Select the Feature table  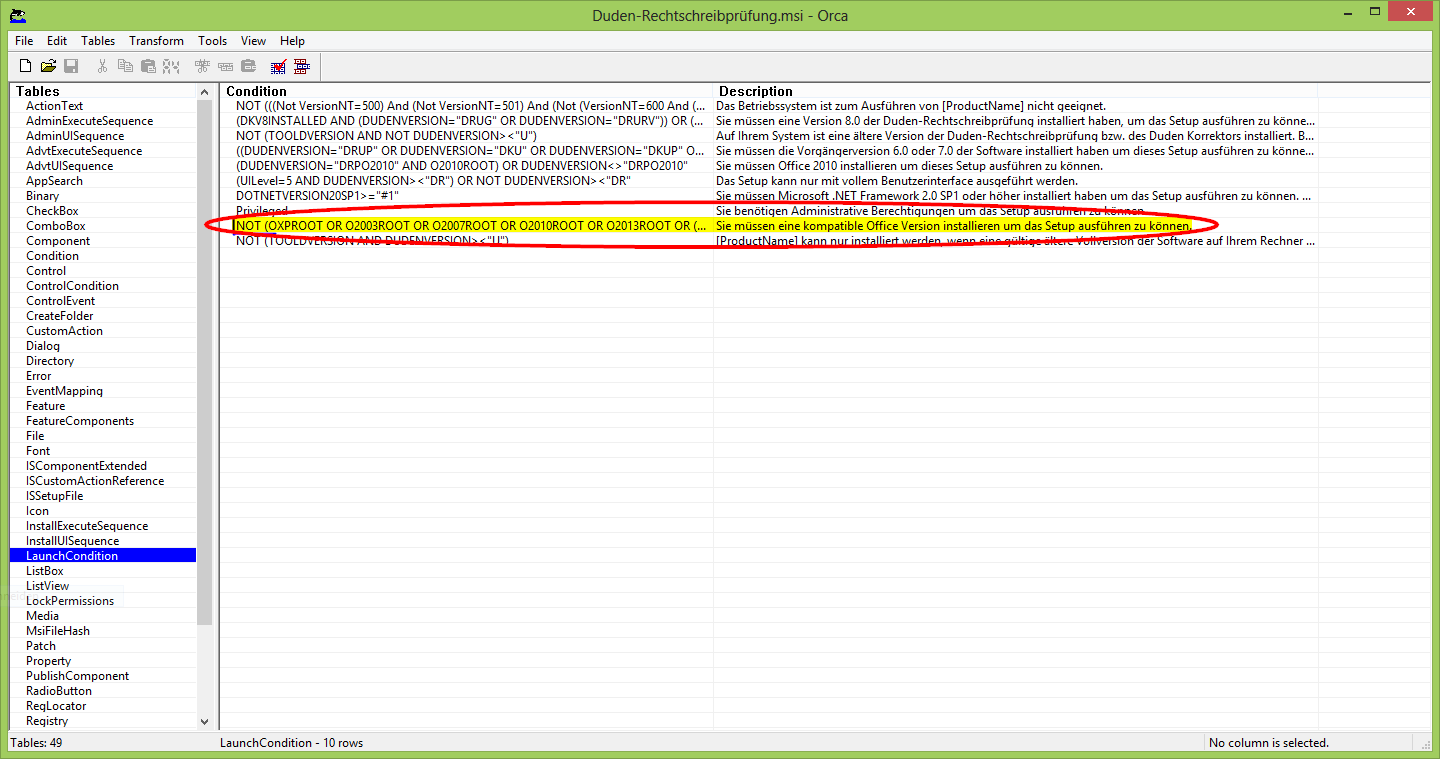click(x=45, y=406)
